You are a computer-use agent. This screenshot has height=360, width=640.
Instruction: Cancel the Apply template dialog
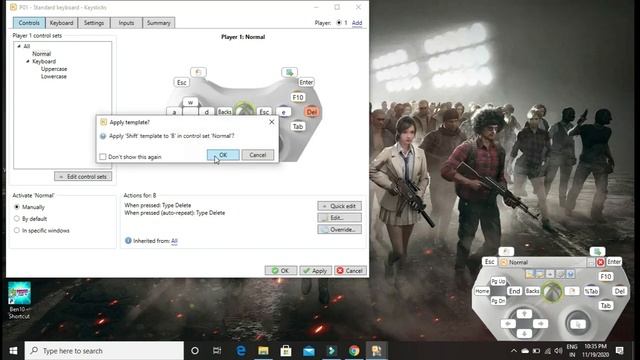pos(258,155)
